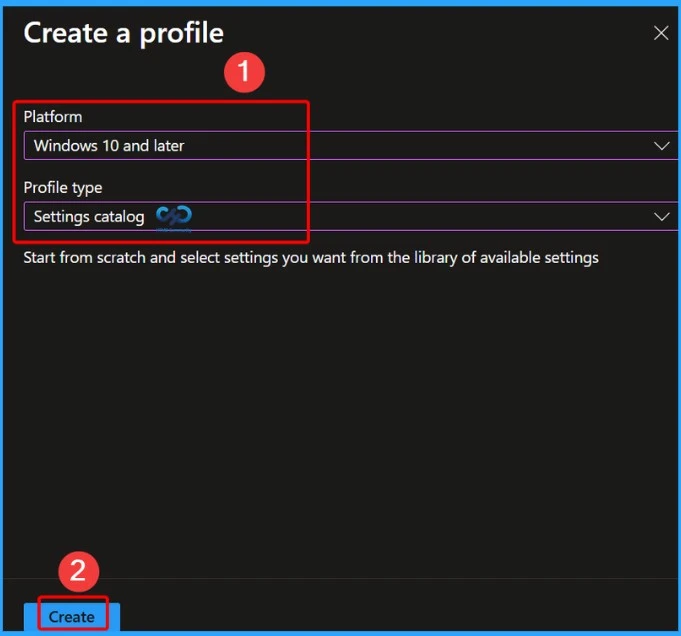
Task: Open the Profile type dropdown
Action: click(x=351, y=216)
